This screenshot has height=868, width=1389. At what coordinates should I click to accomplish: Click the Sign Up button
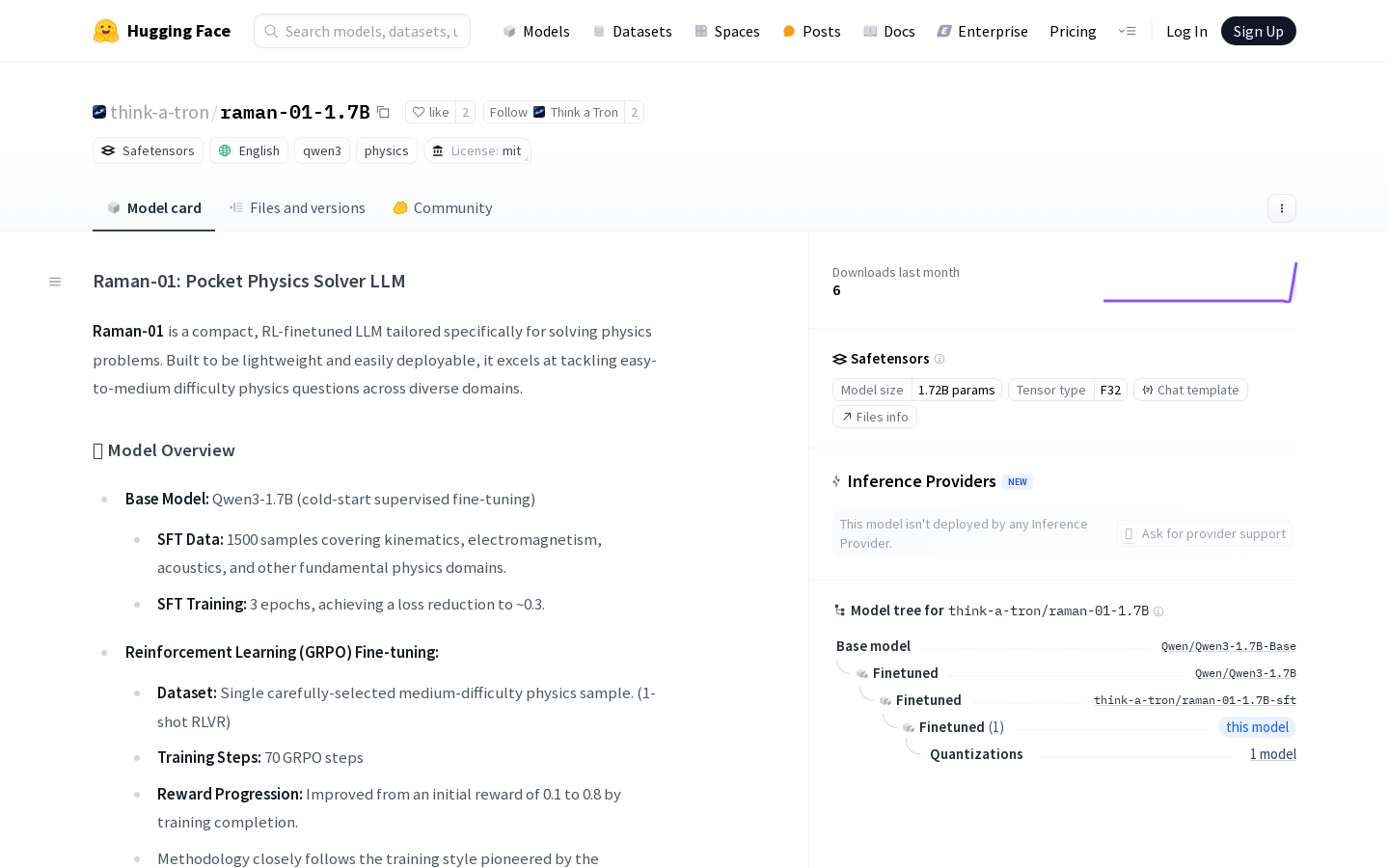[x=1258, y=31]
